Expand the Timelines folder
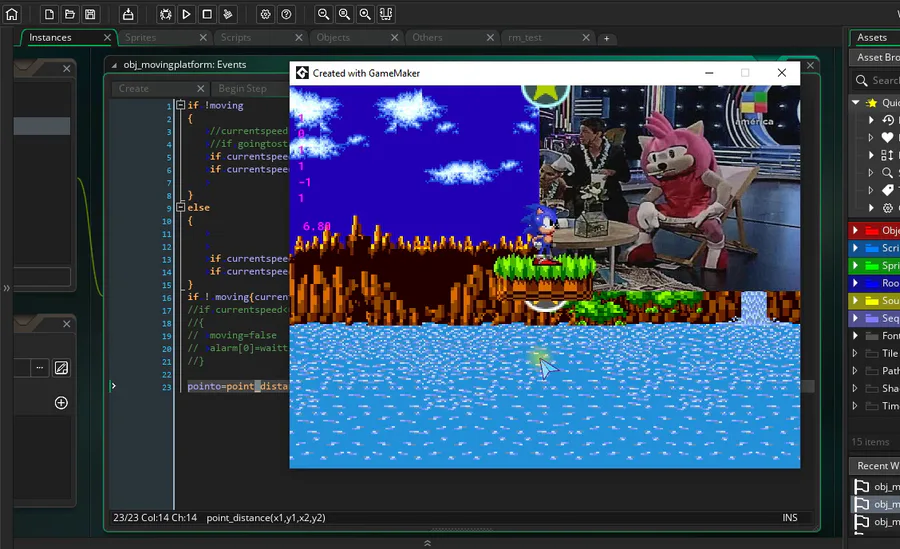Image resolution: width=900 pixels, height=549 pixels. point(855,405)
